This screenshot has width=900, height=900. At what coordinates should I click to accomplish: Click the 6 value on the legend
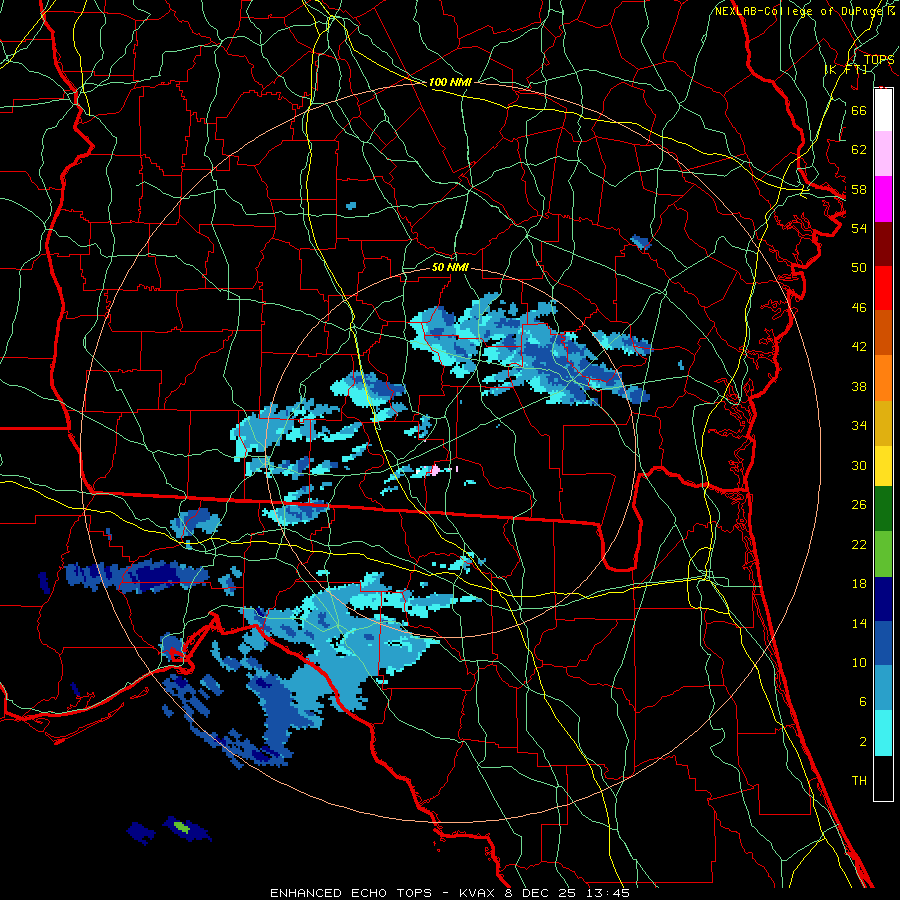(x=862, y=702)
